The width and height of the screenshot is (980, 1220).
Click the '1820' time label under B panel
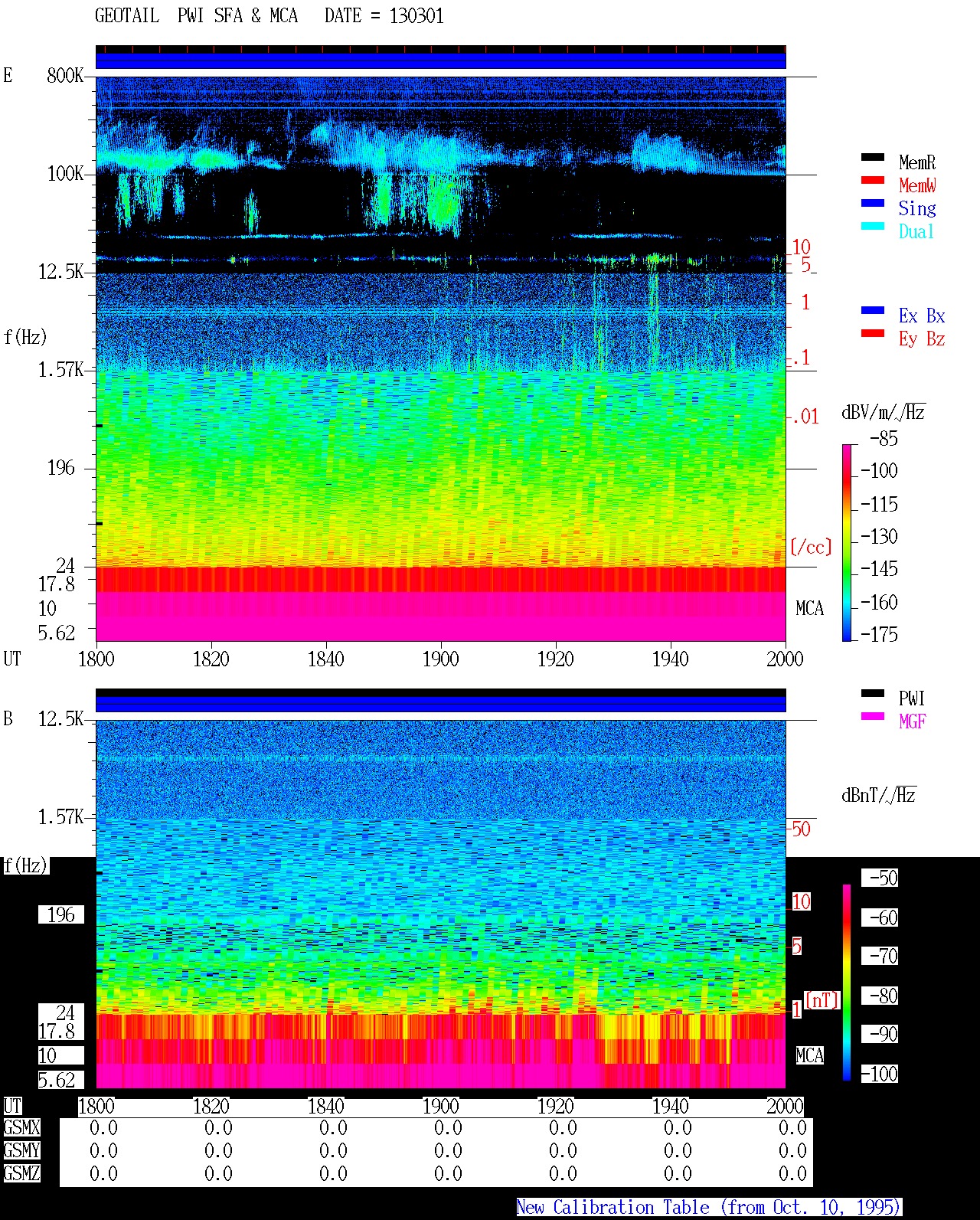point(211,1106)
